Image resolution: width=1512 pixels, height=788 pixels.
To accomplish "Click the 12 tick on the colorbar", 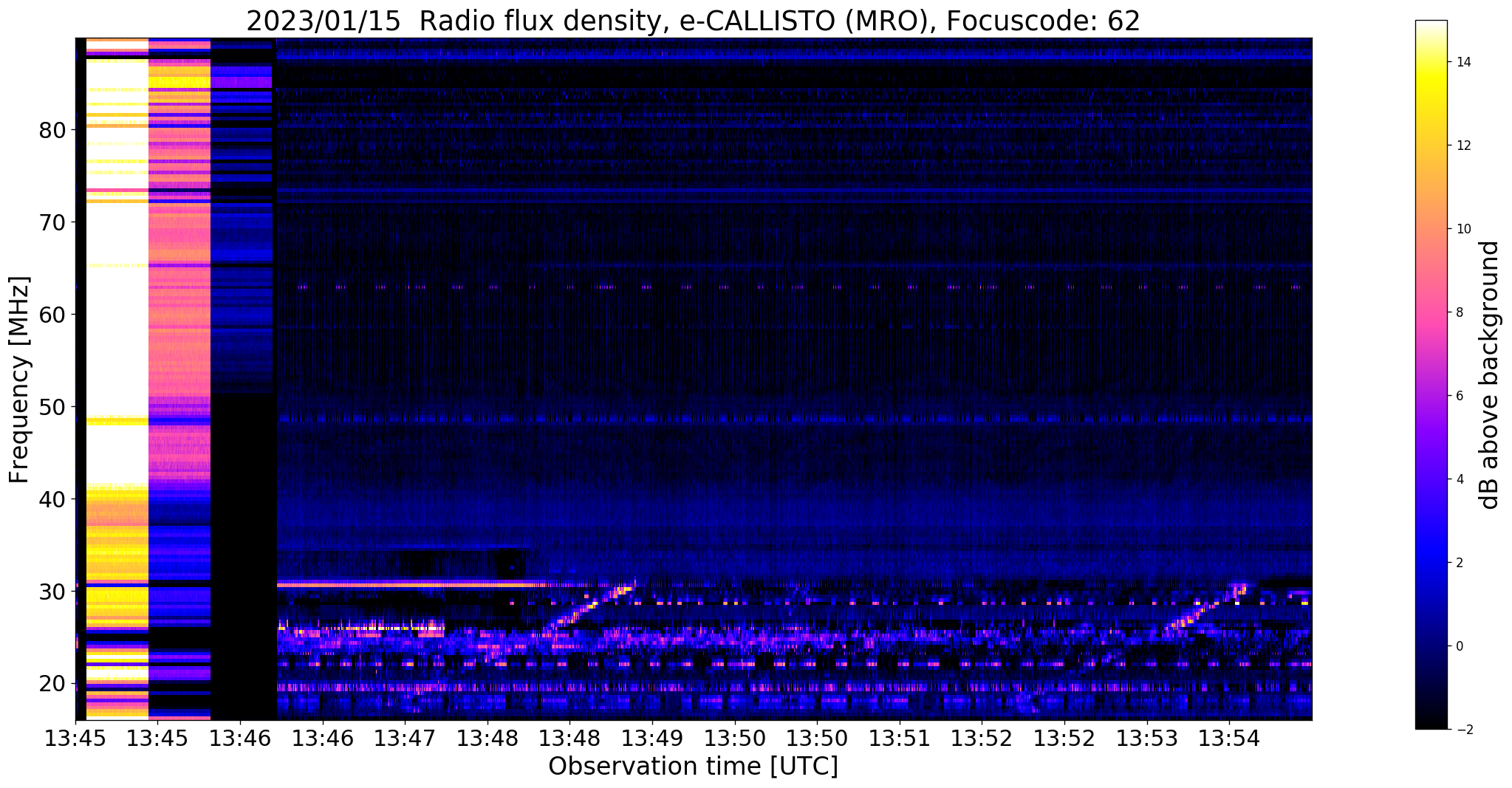I will 1463,145.
